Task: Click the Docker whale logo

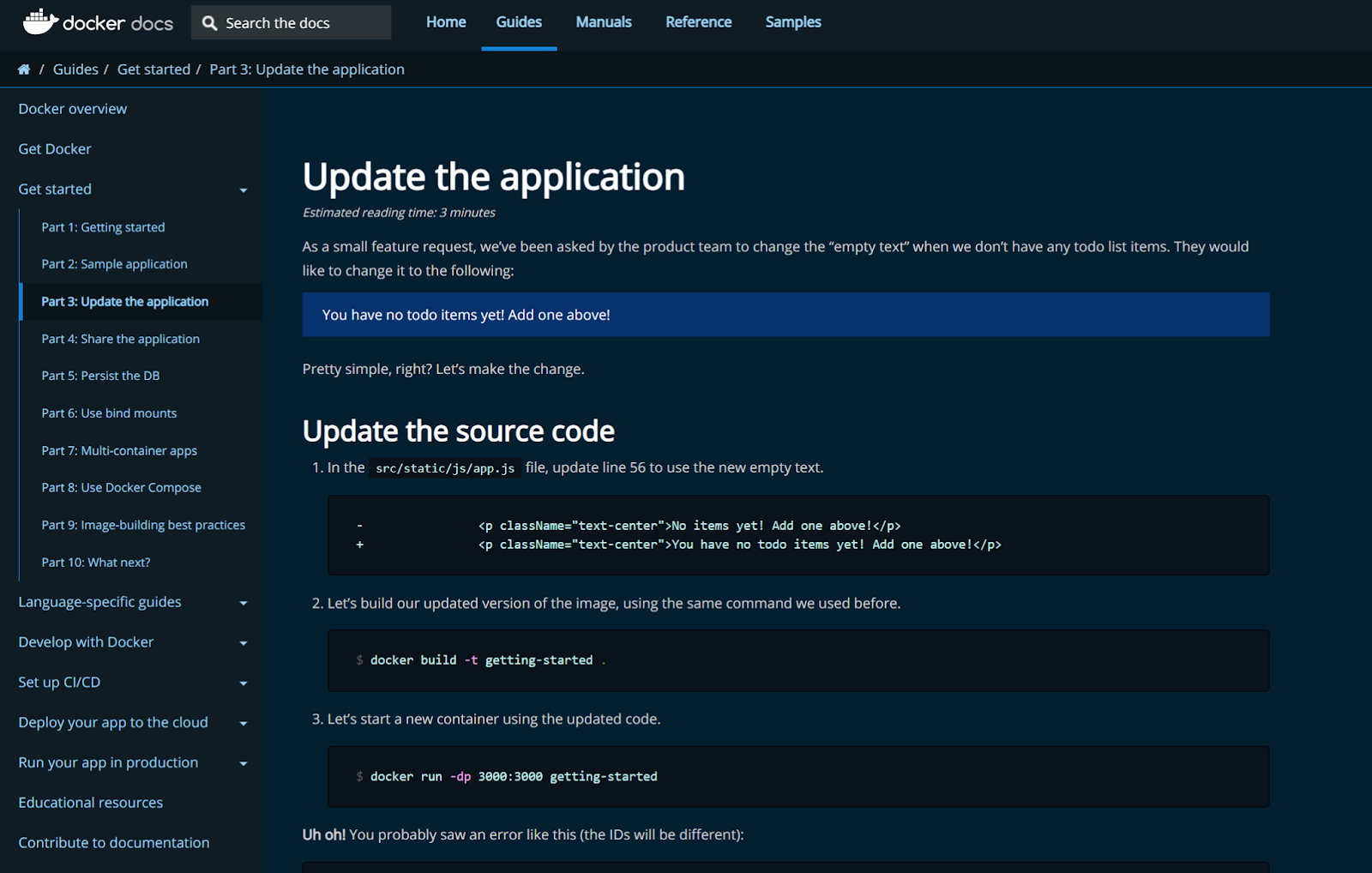Action: (x=41, y=21)
